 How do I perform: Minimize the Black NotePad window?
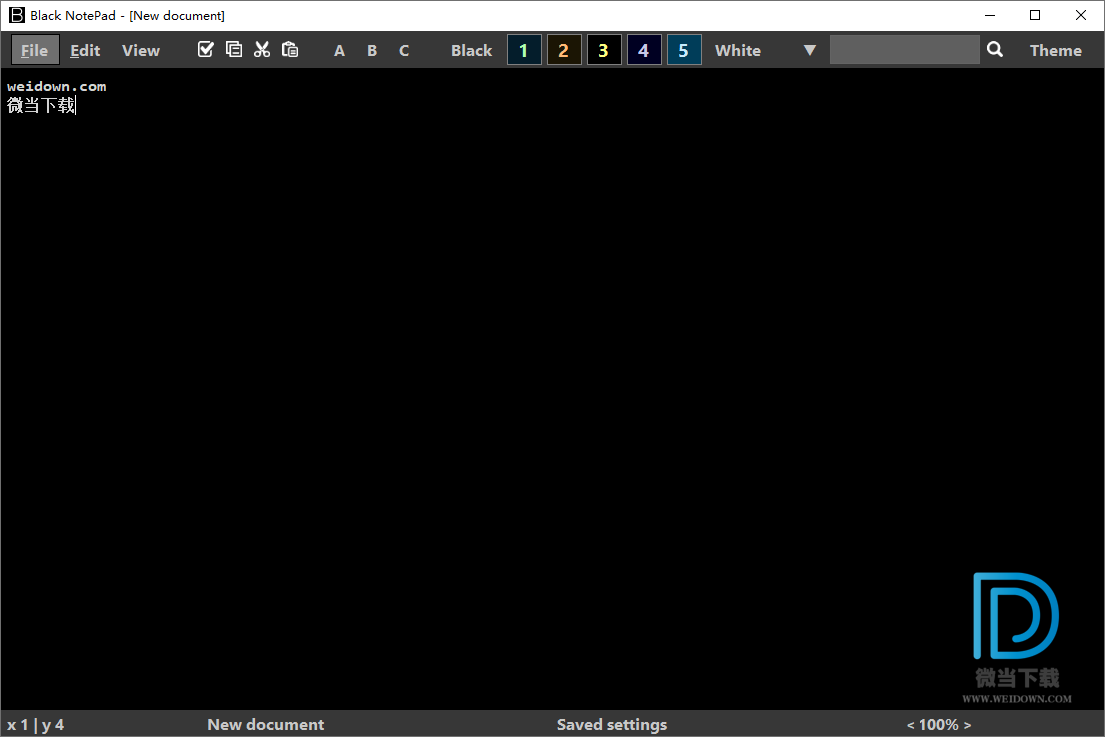pyautogui.click(x=990, y=15)
